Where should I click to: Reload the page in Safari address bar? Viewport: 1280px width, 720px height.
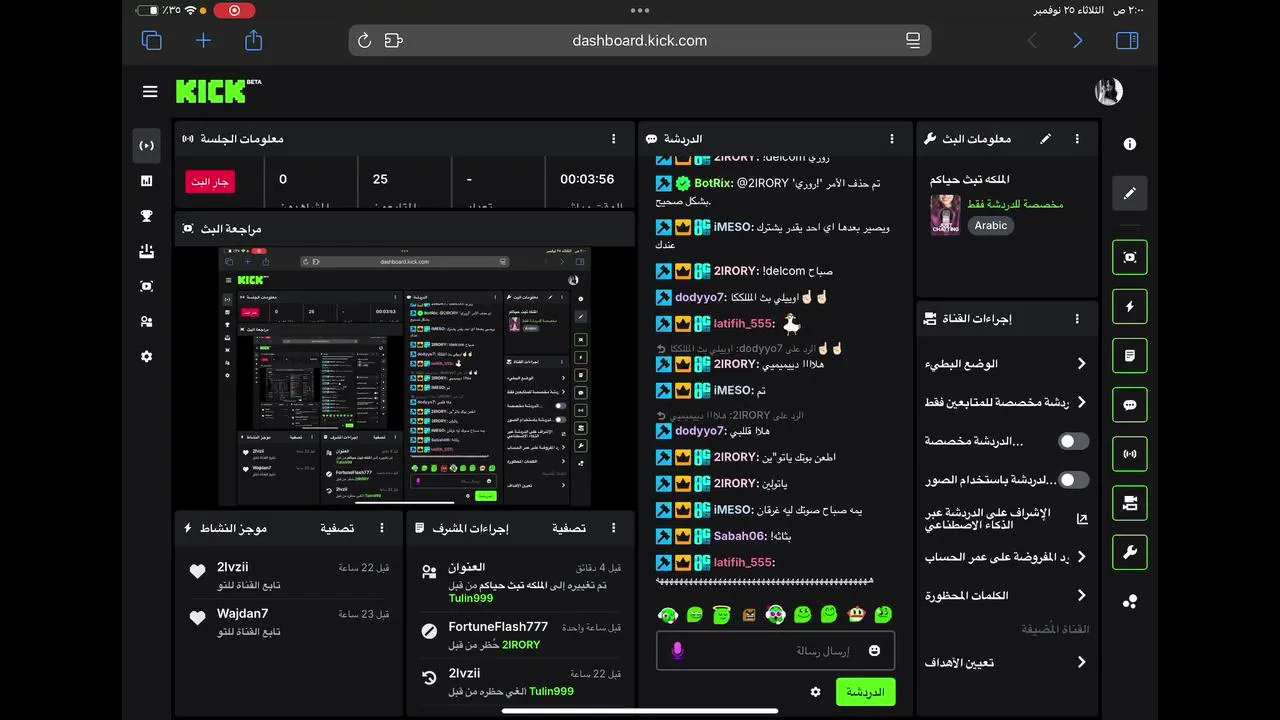pyautogui.click(x=364, y=41)
